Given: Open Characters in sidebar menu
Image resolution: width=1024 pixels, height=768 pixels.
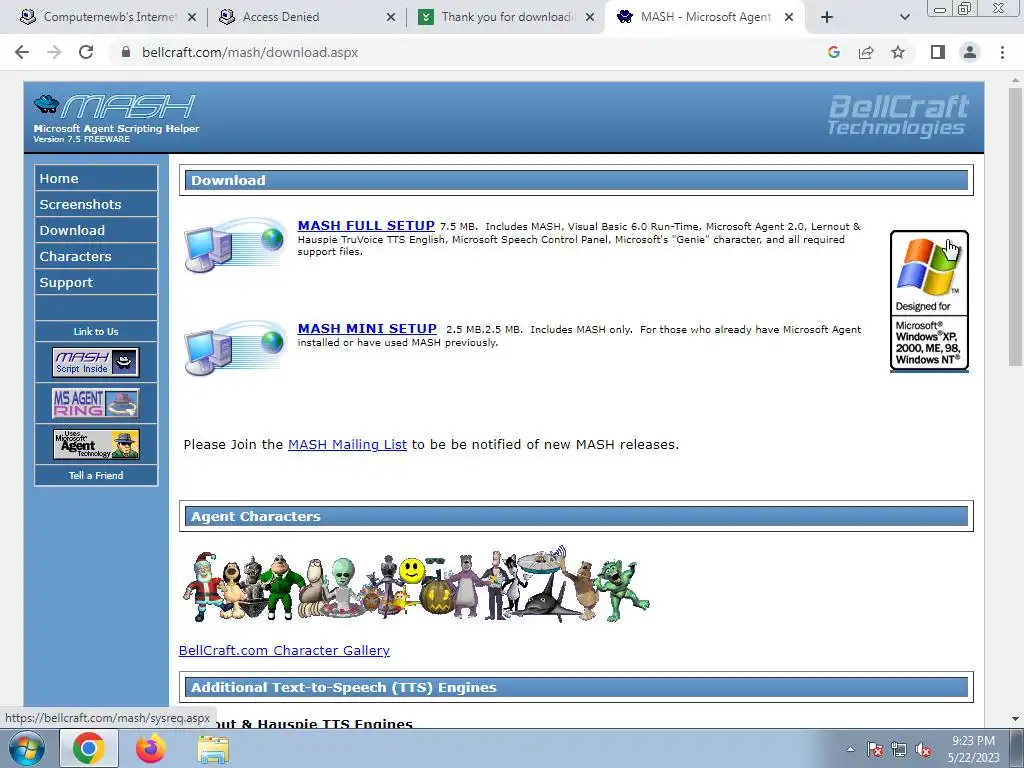Looking at the screenshot, I should pos(96,257).
